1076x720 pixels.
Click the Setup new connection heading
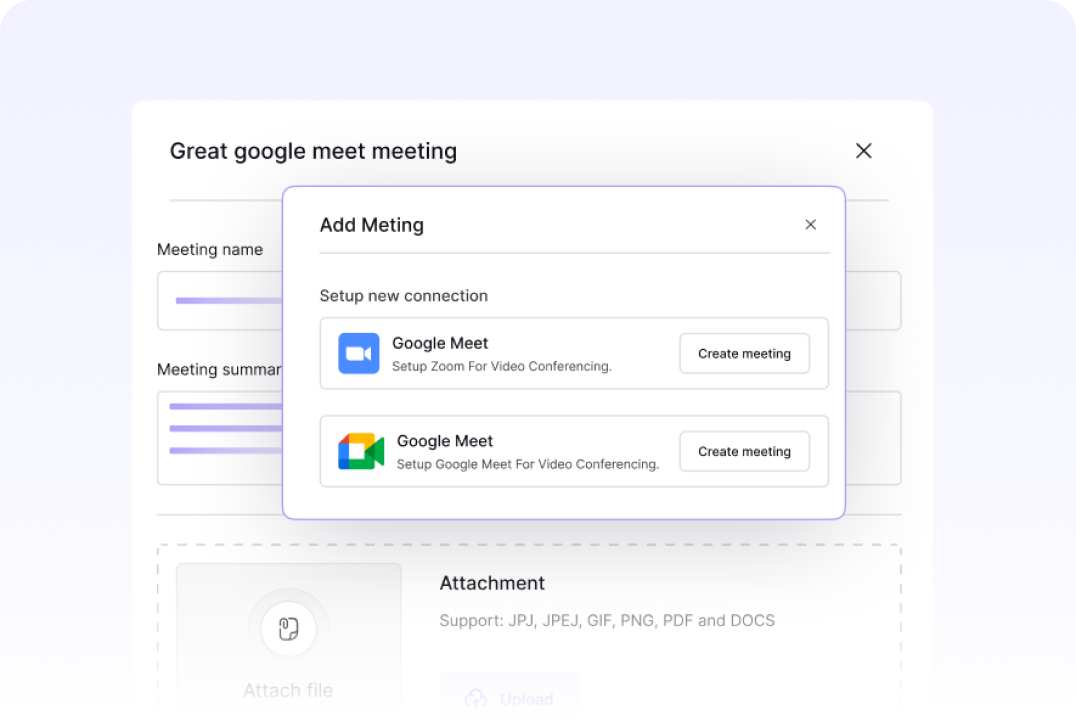point(404,296)
